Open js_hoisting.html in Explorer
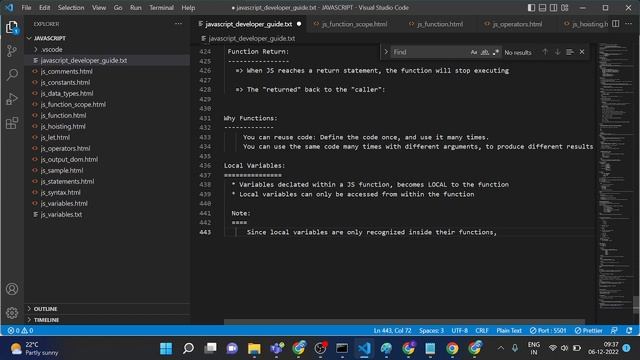640x360 pixels. tap(63, 127)
